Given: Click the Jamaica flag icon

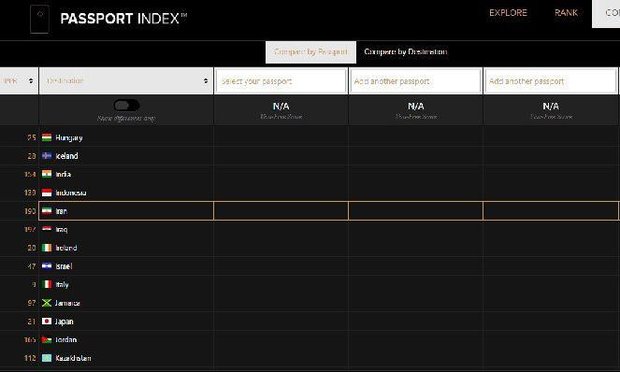Looking at the screenshot, I should coord(47,303).
